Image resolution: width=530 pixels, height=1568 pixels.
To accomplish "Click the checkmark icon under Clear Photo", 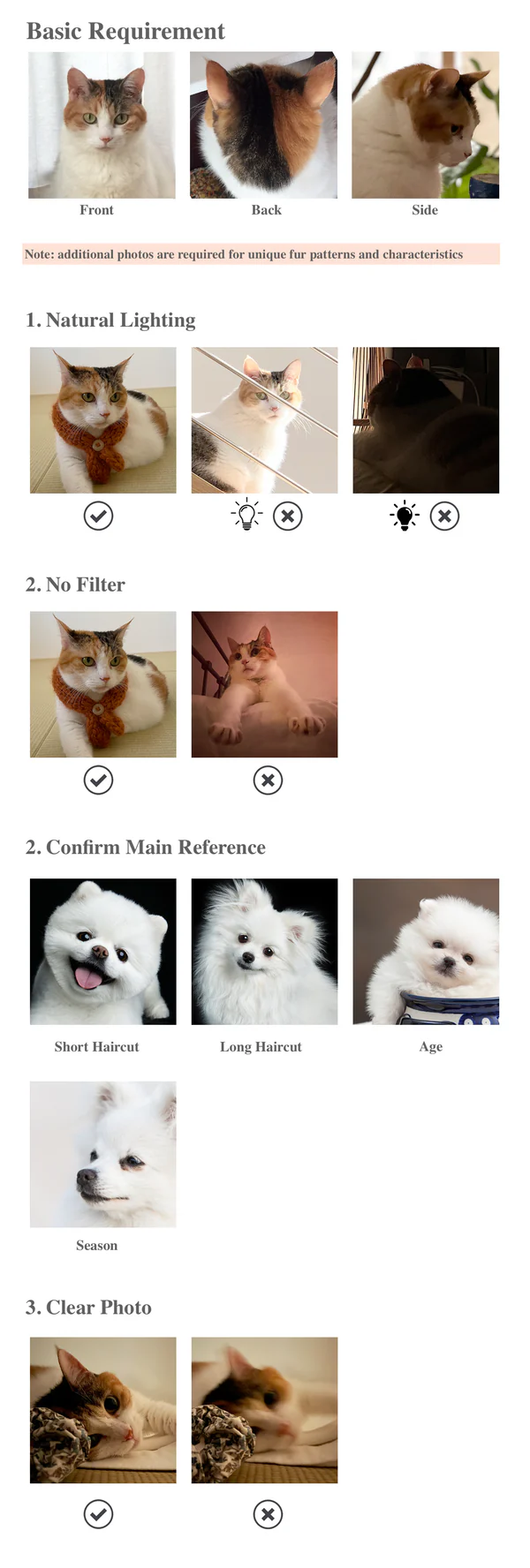I will (98, 1514).
